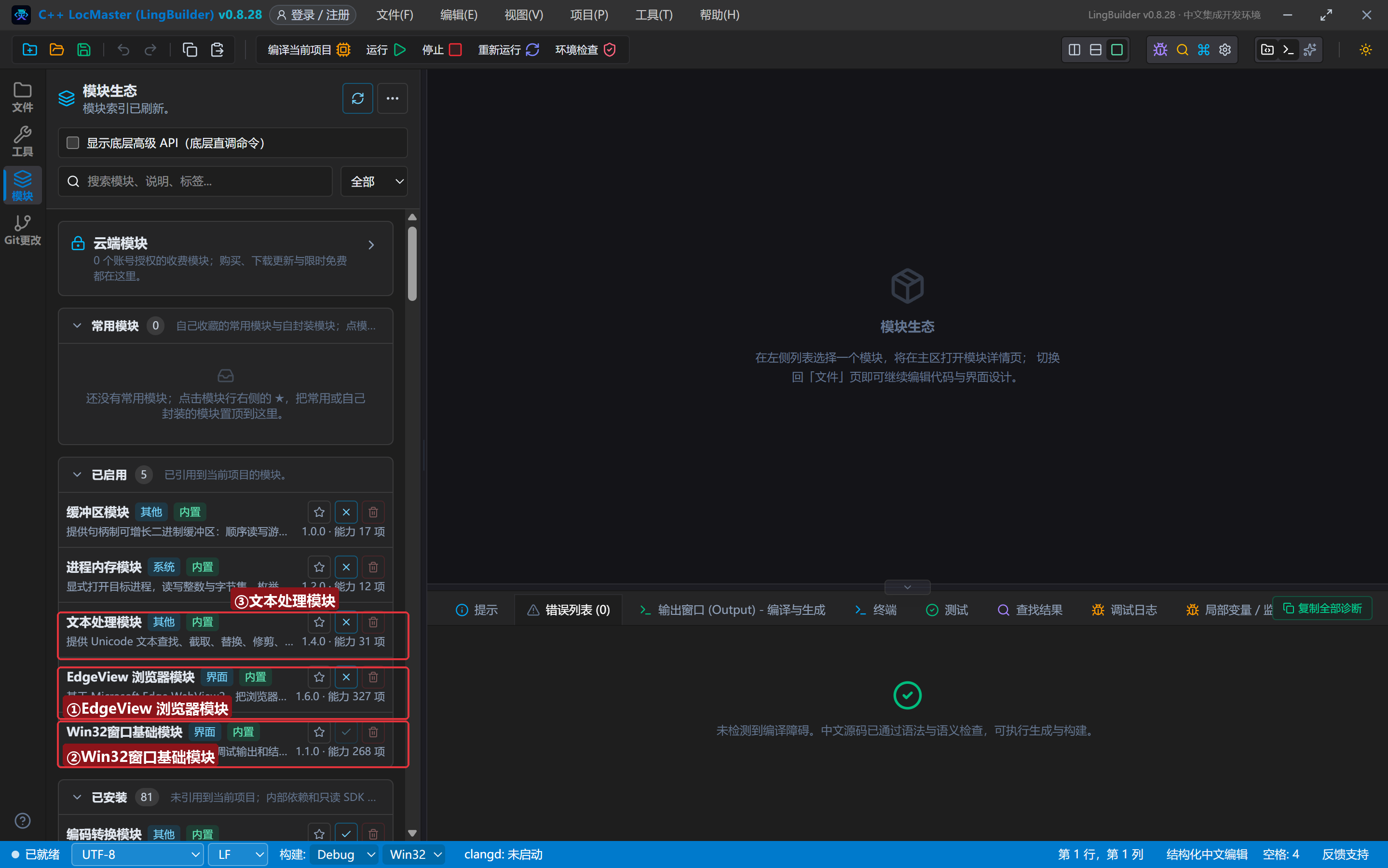Open the UTF-8 encoding dropdown

click(138, 854)
